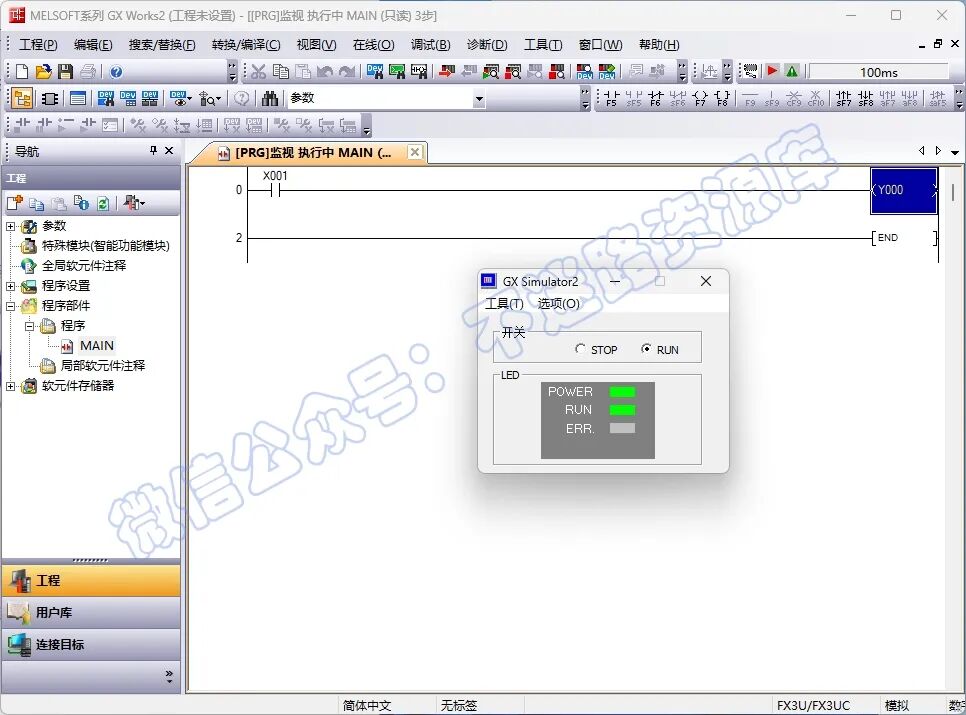Click the New project icon
966x715 pixels.
(x=22, y=72)
